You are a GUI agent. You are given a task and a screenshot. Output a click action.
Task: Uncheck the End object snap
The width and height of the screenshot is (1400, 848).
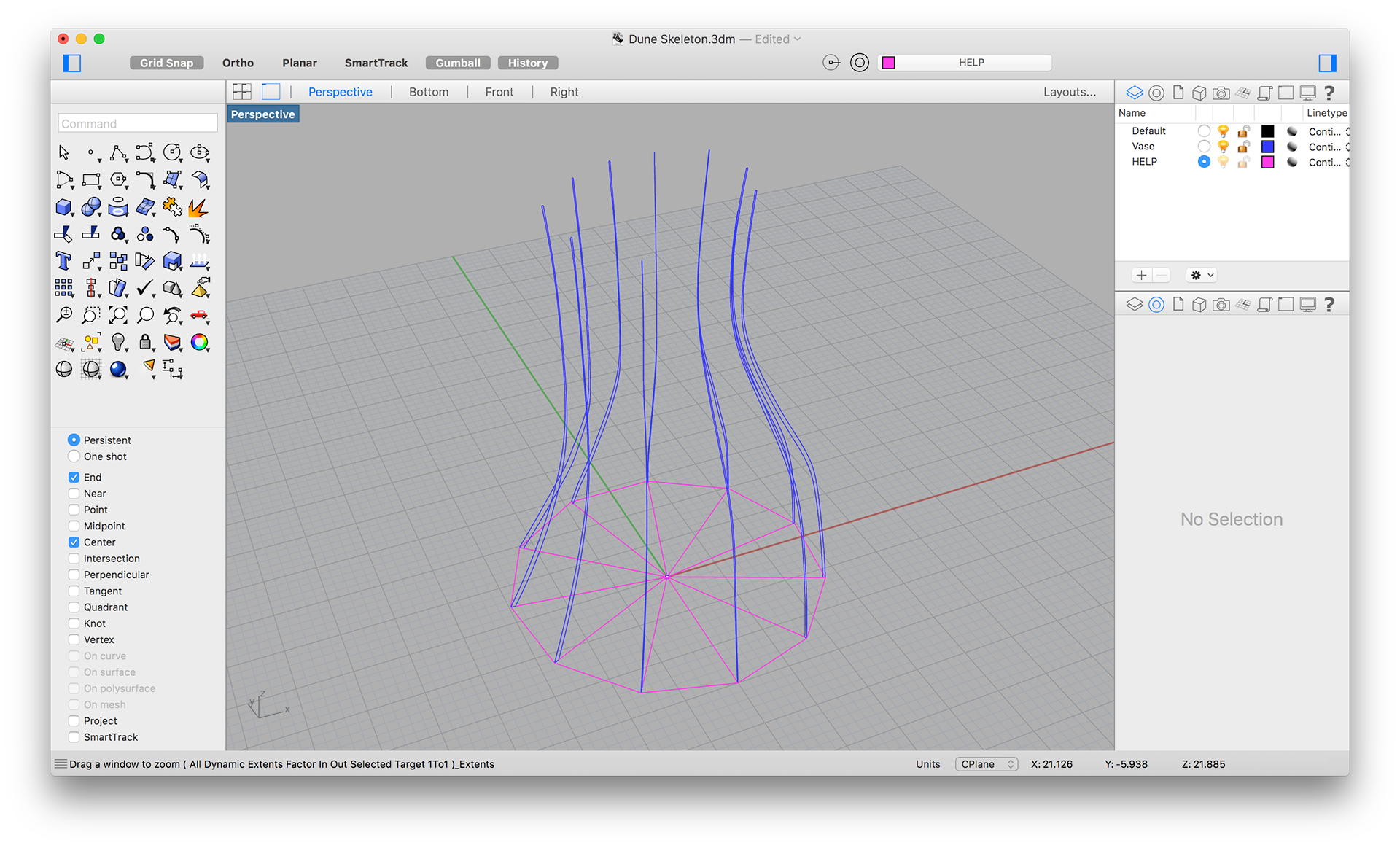click(x=74, y=477)
